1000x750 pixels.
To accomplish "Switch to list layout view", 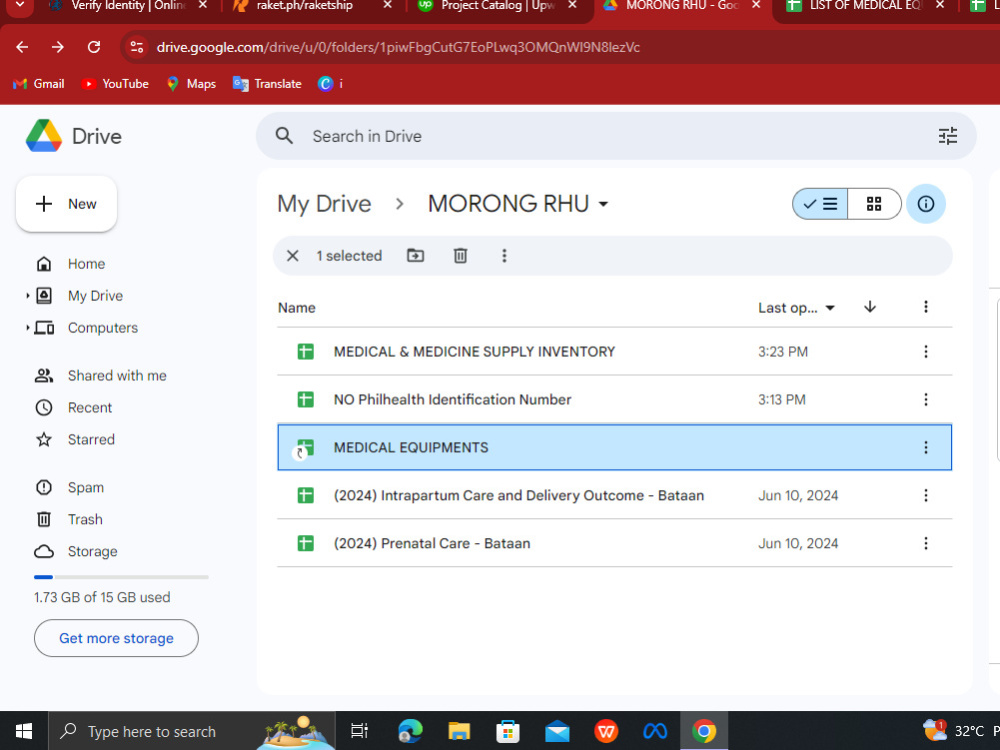I will pos(820,204).
